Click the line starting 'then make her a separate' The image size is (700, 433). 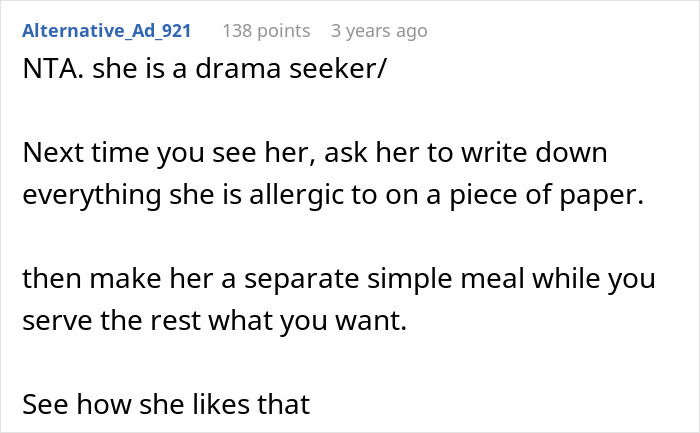point(339,279)
